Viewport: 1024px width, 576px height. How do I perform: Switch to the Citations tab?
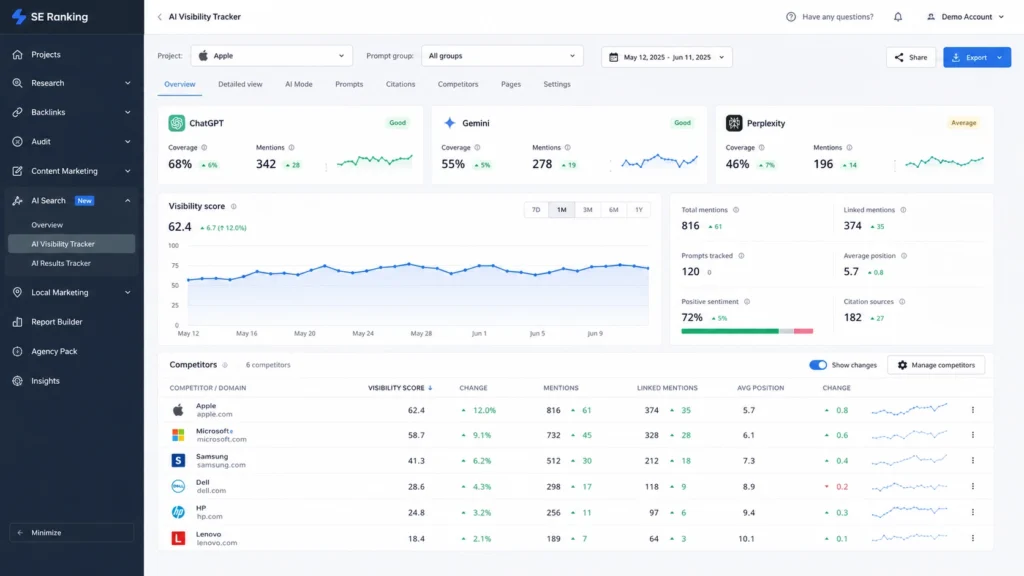coord(400,84)
